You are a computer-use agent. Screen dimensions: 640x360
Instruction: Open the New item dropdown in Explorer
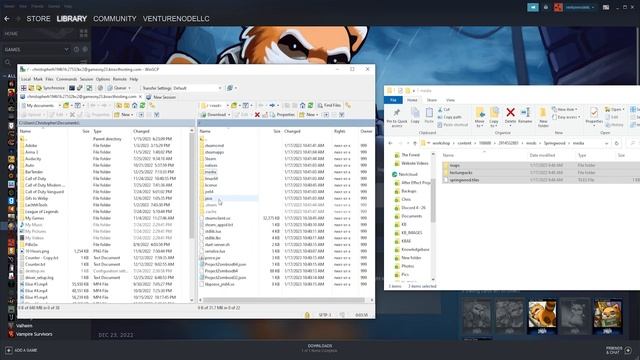(565, 110)
